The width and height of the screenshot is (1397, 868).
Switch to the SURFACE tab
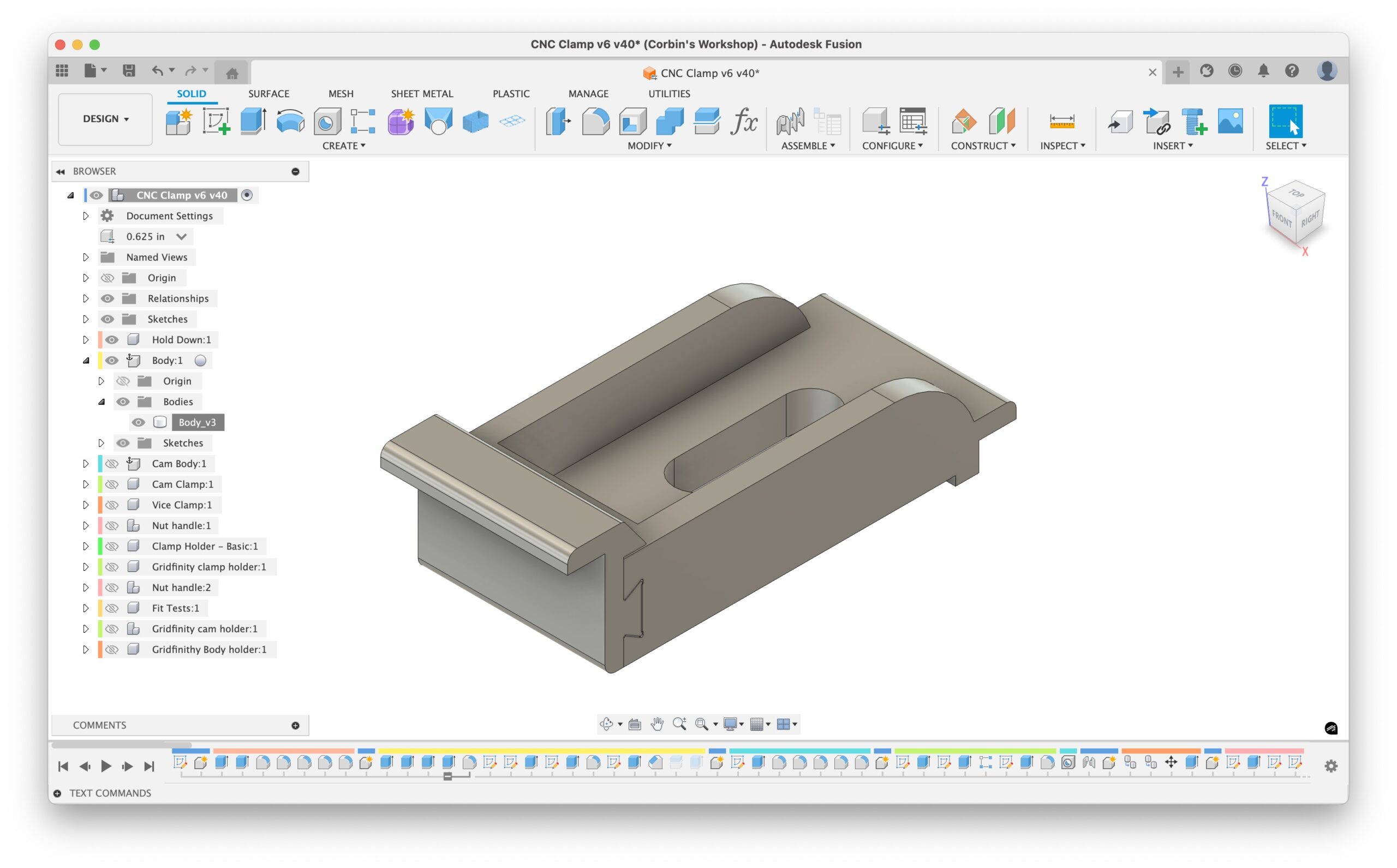coord(268,94)
